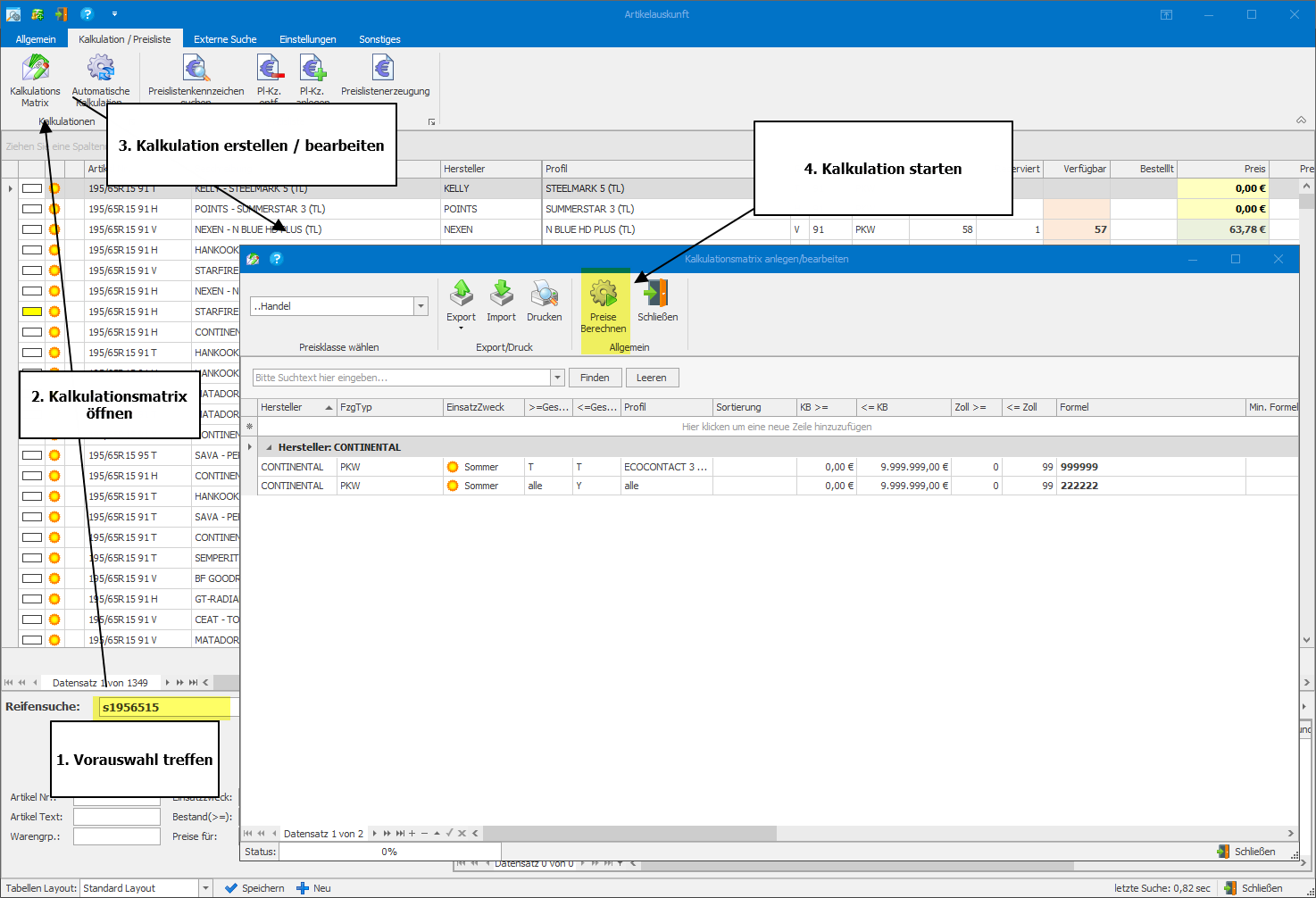
Task: Close the matrix via Schließen ribbon icon
Action: 658,301
